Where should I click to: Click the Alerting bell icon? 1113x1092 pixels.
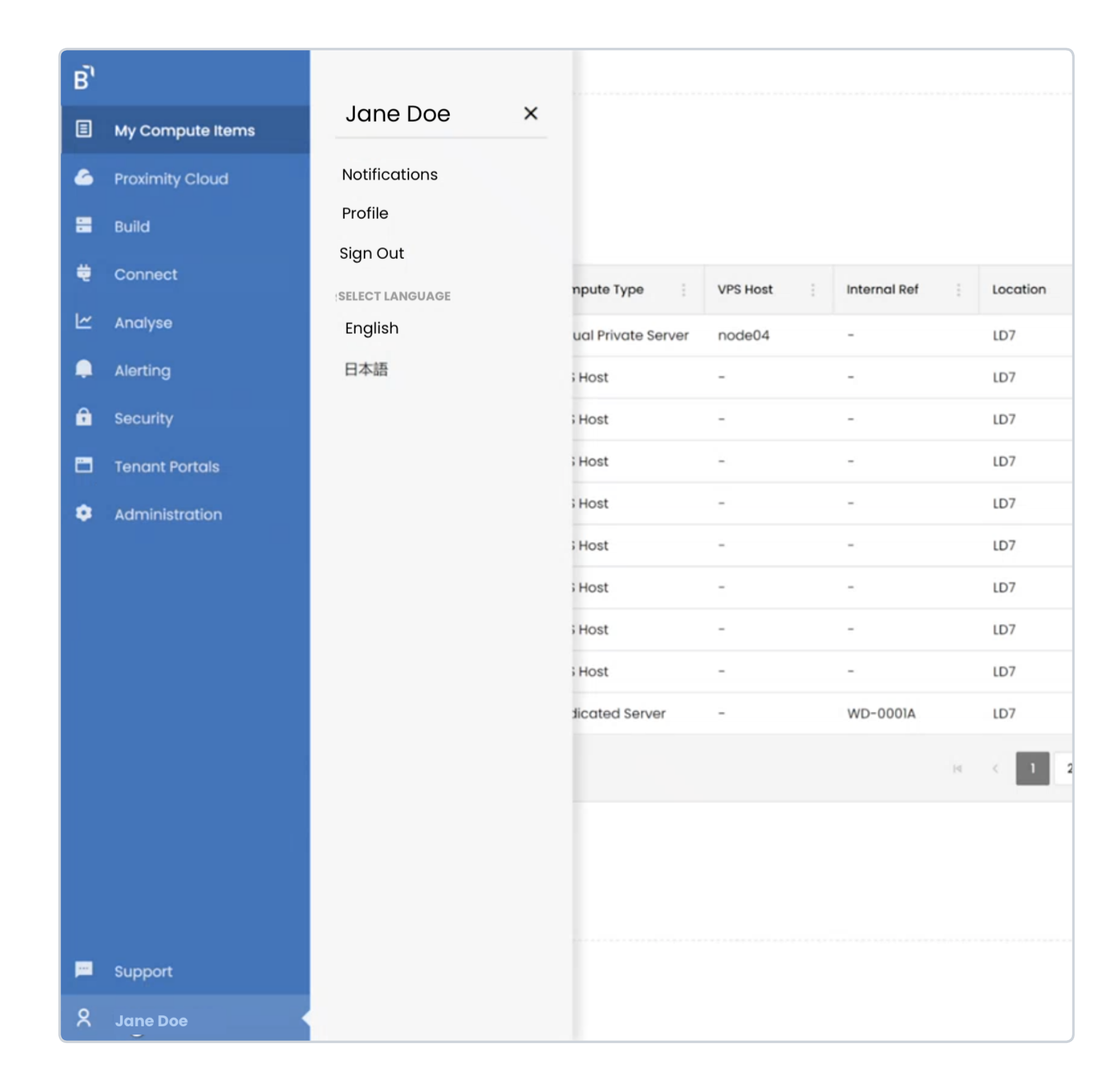point(83,369)
